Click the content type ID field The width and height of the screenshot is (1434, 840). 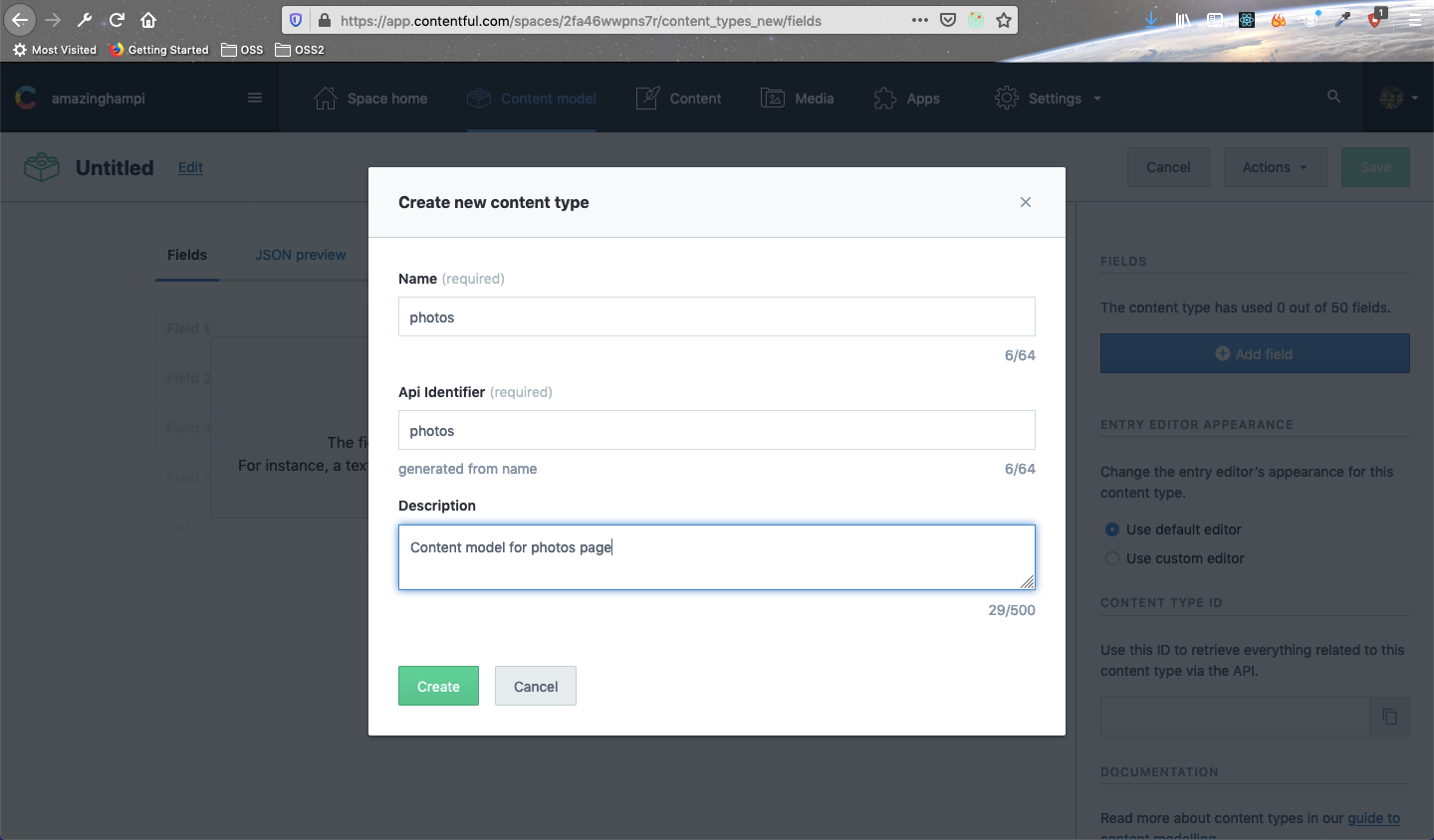click(1235, 717)
